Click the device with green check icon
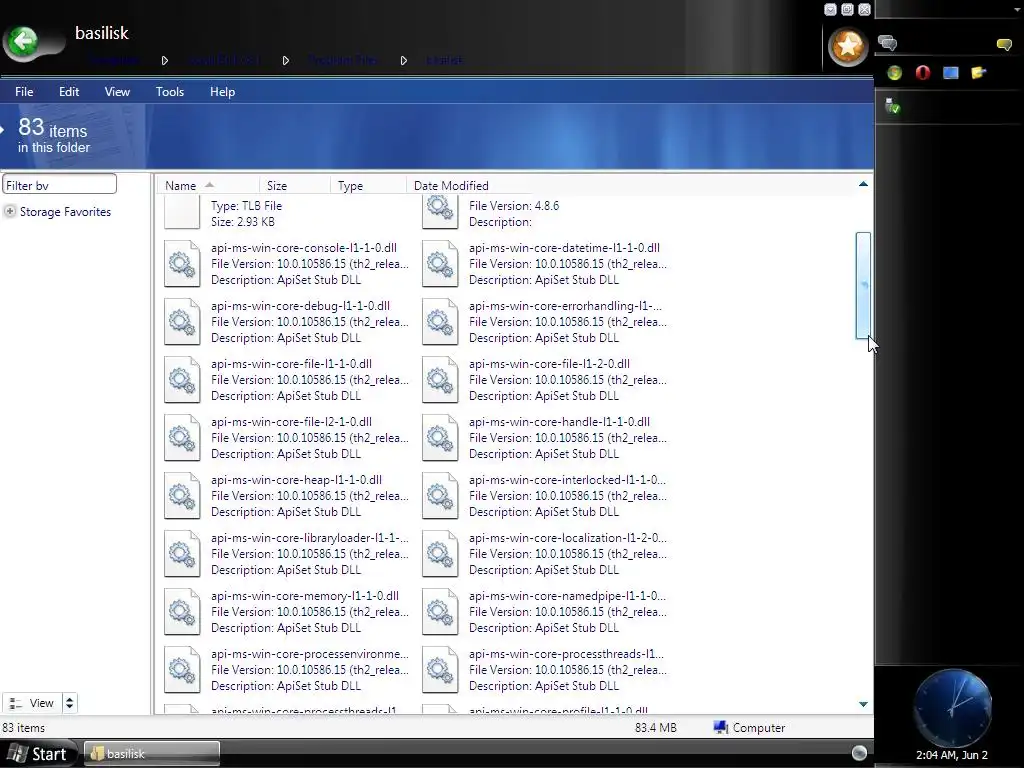 892,105
